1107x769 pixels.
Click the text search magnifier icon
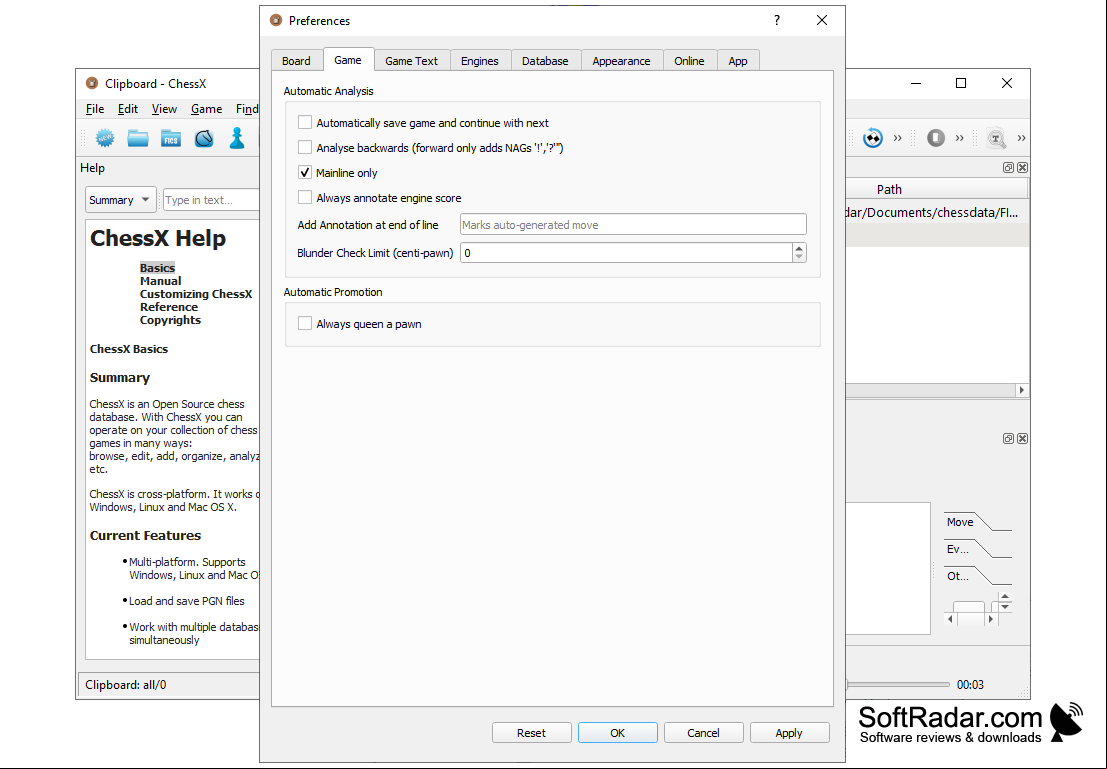tap(996, 138)
